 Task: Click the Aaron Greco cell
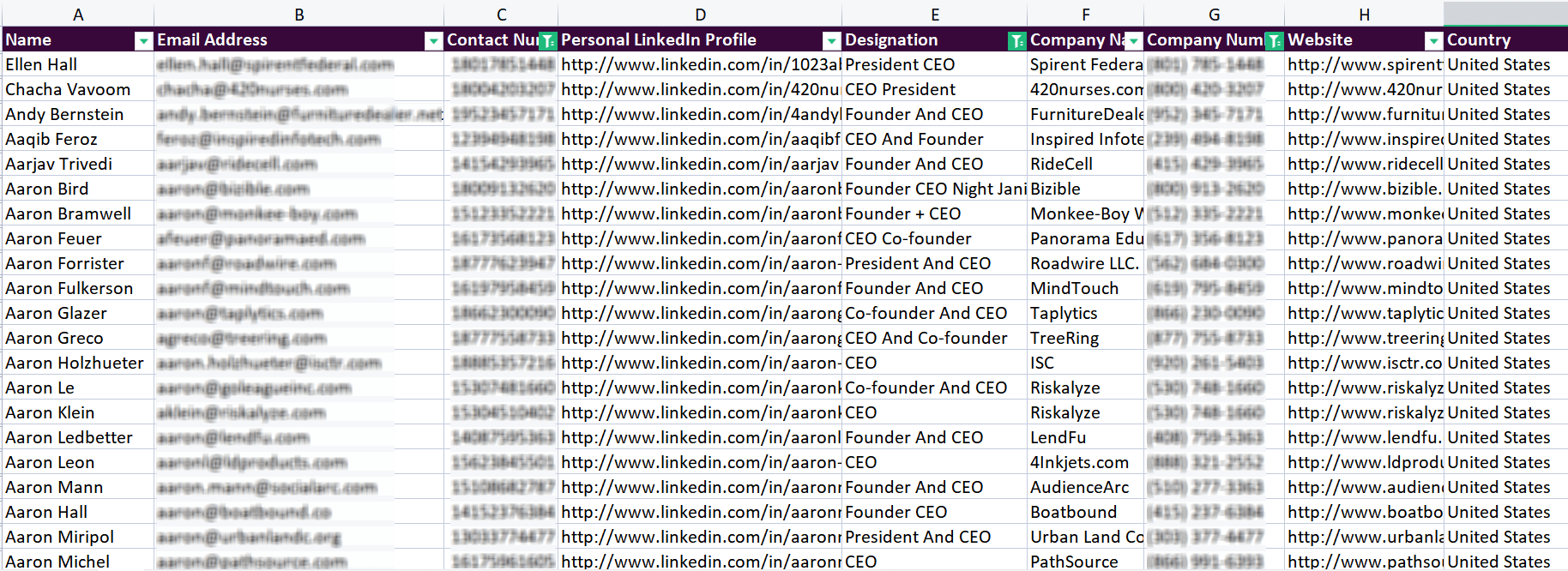click(78, 338)
